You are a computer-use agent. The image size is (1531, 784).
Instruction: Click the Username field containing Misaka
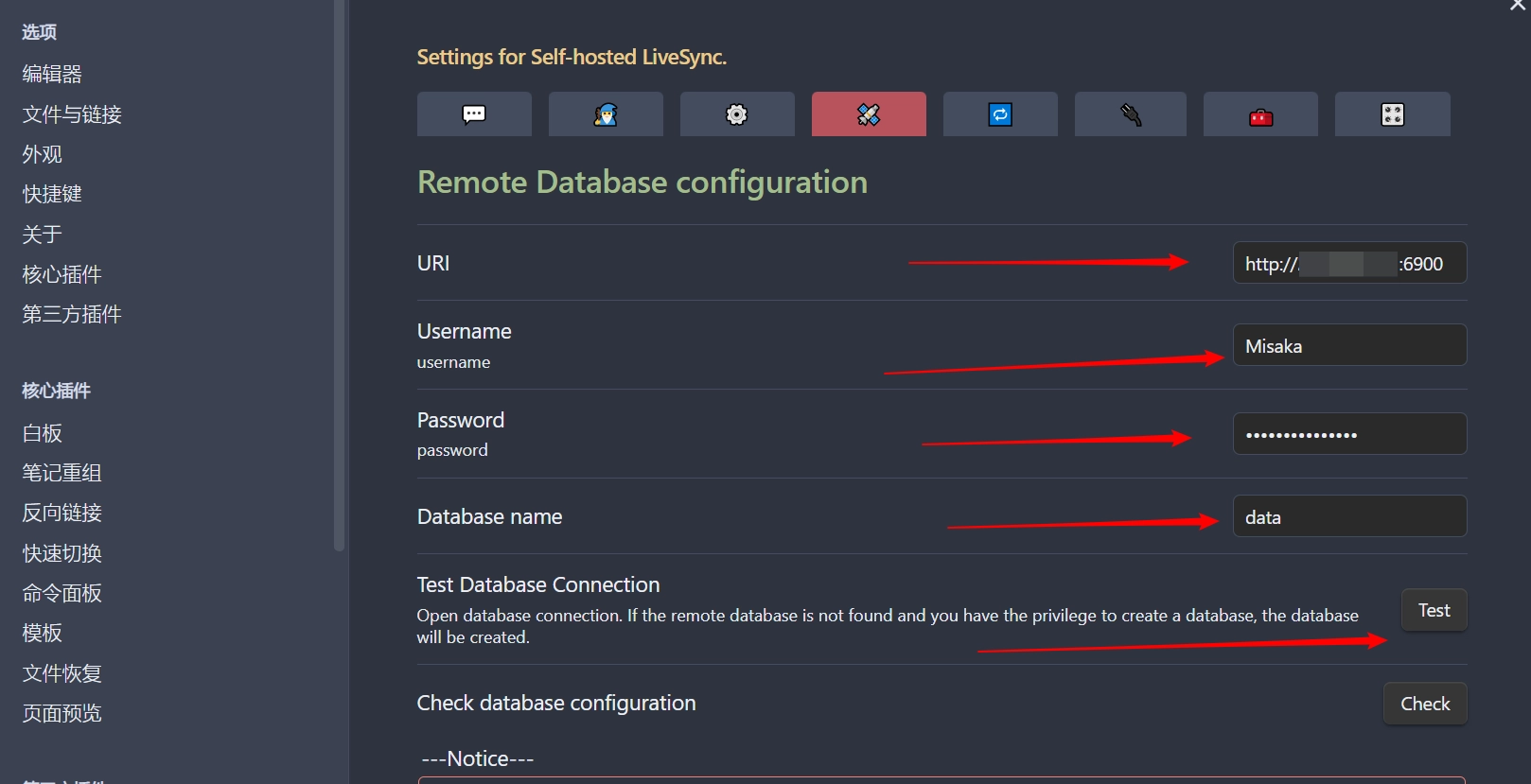click(1349, 345)
